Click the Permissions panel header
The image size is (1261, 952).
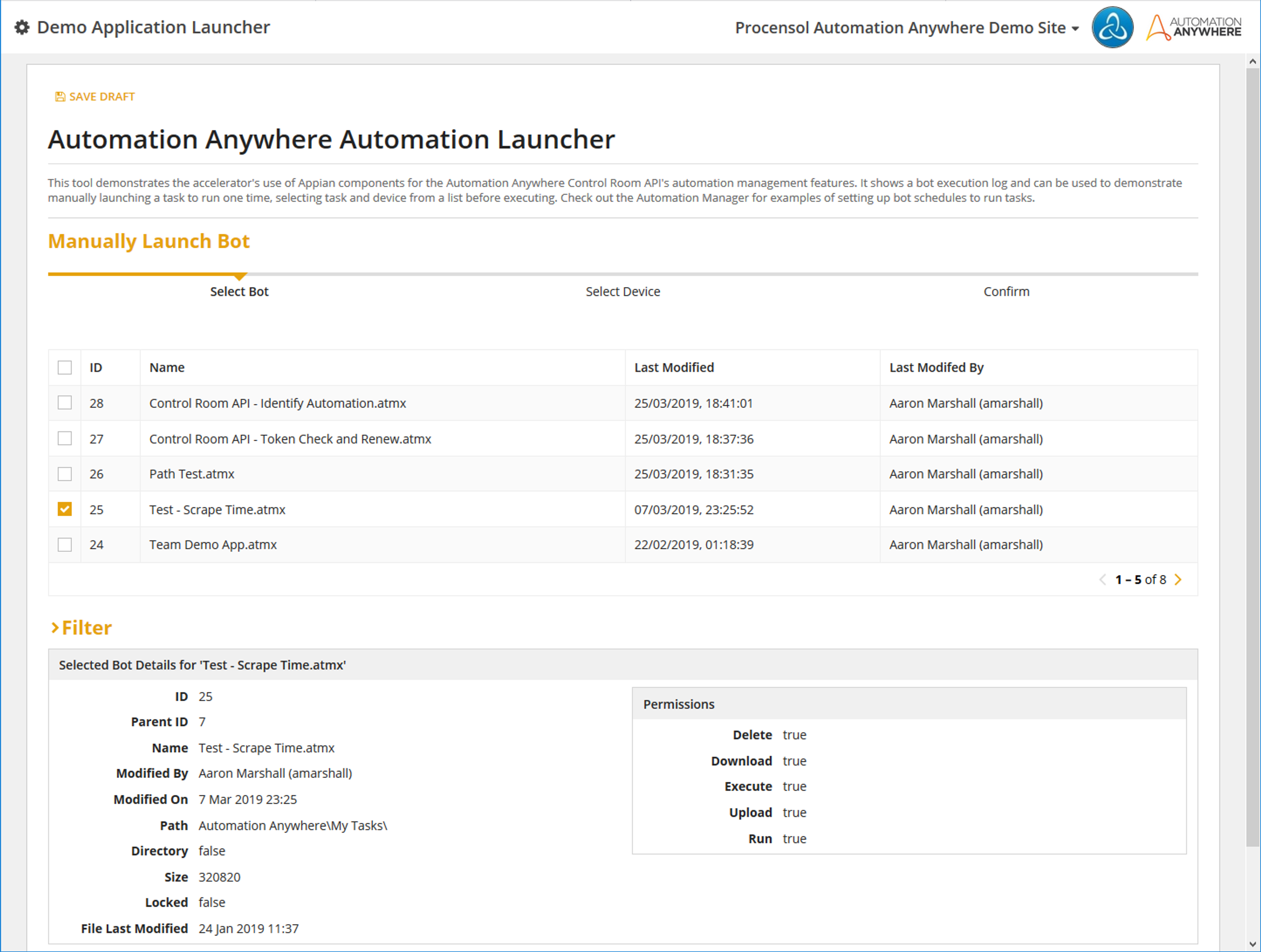[909, 704]
